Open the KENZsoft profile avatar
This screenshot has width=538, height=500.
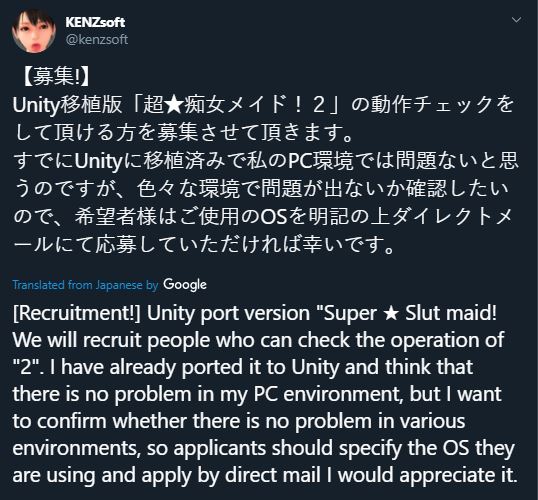tap(34, 31)
